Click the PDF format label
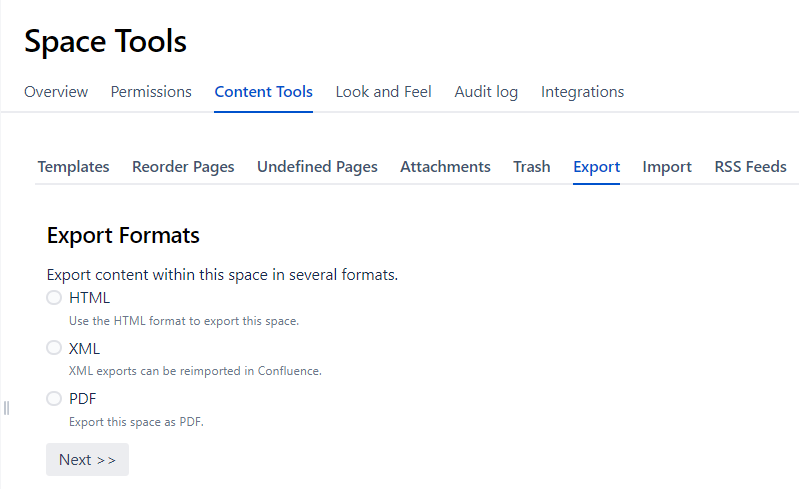Viewport: 799px width, 489px height. pyautogui.click(x=83, y=399)
